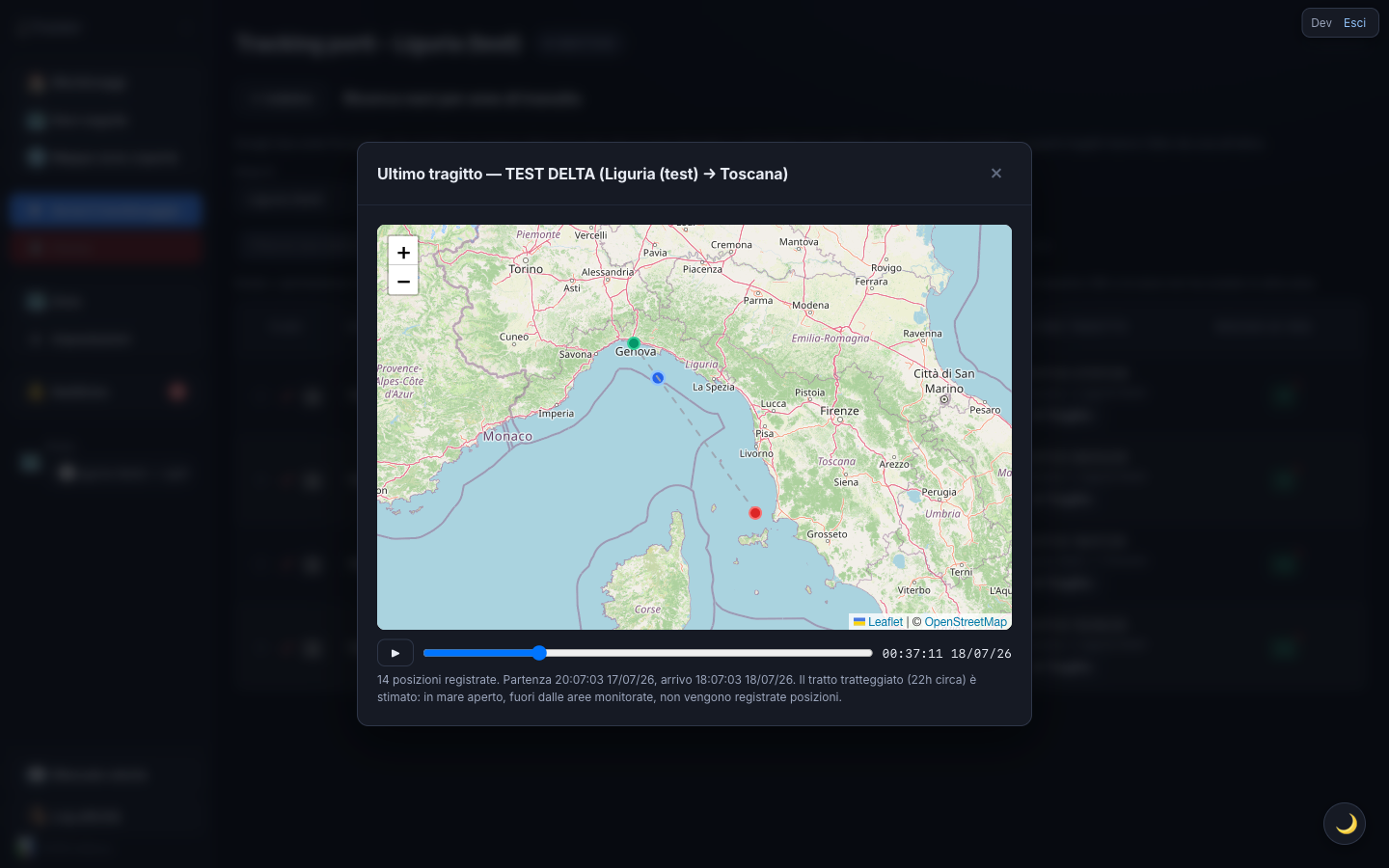The image size is (1389, 868).
Task: Click the Dev label in top bar
Action: point(1321,23)
